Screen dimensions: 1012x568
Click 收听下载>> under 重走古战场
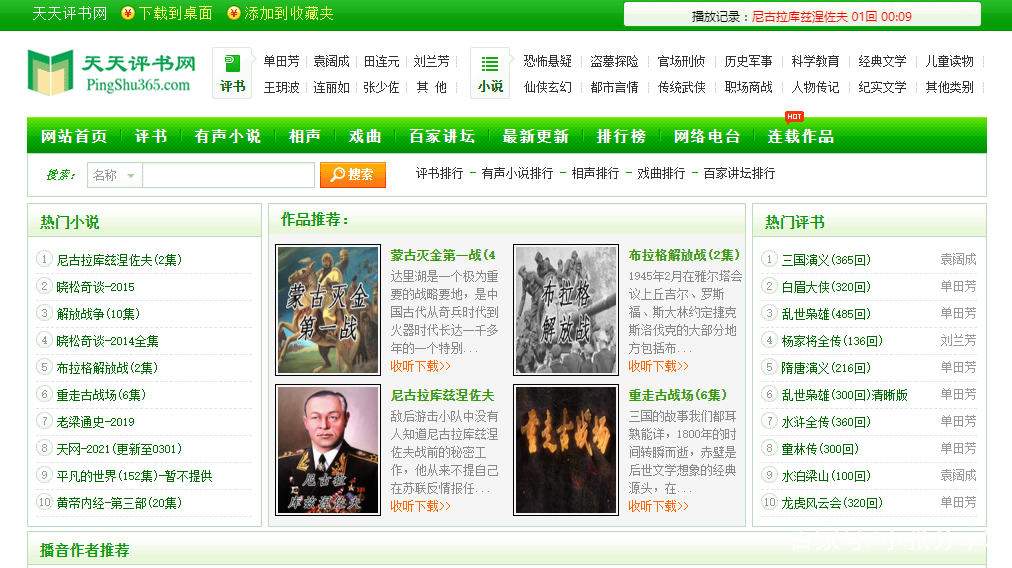(658, 506)
